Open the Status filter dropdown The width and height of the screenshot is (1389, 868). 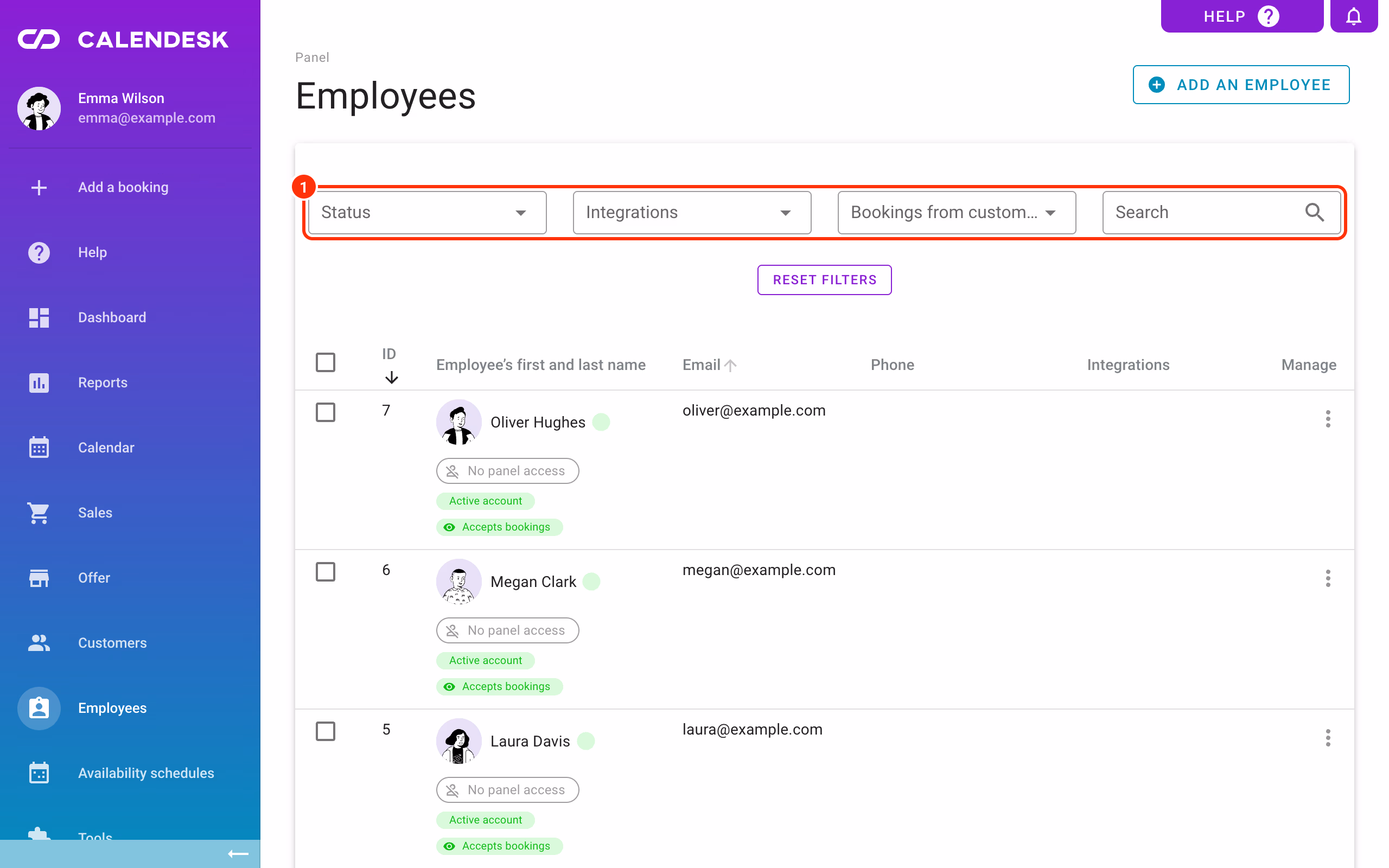427,213
